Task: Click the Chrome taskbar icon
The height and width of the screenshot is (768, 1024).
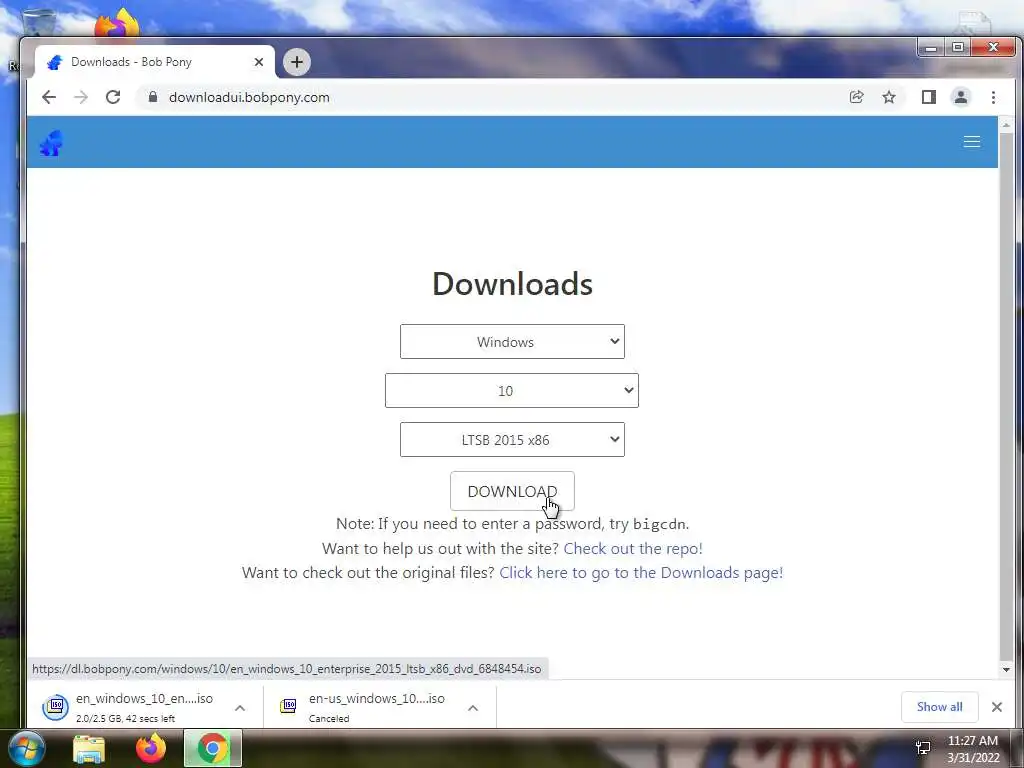Action: (x=213, y=748)
